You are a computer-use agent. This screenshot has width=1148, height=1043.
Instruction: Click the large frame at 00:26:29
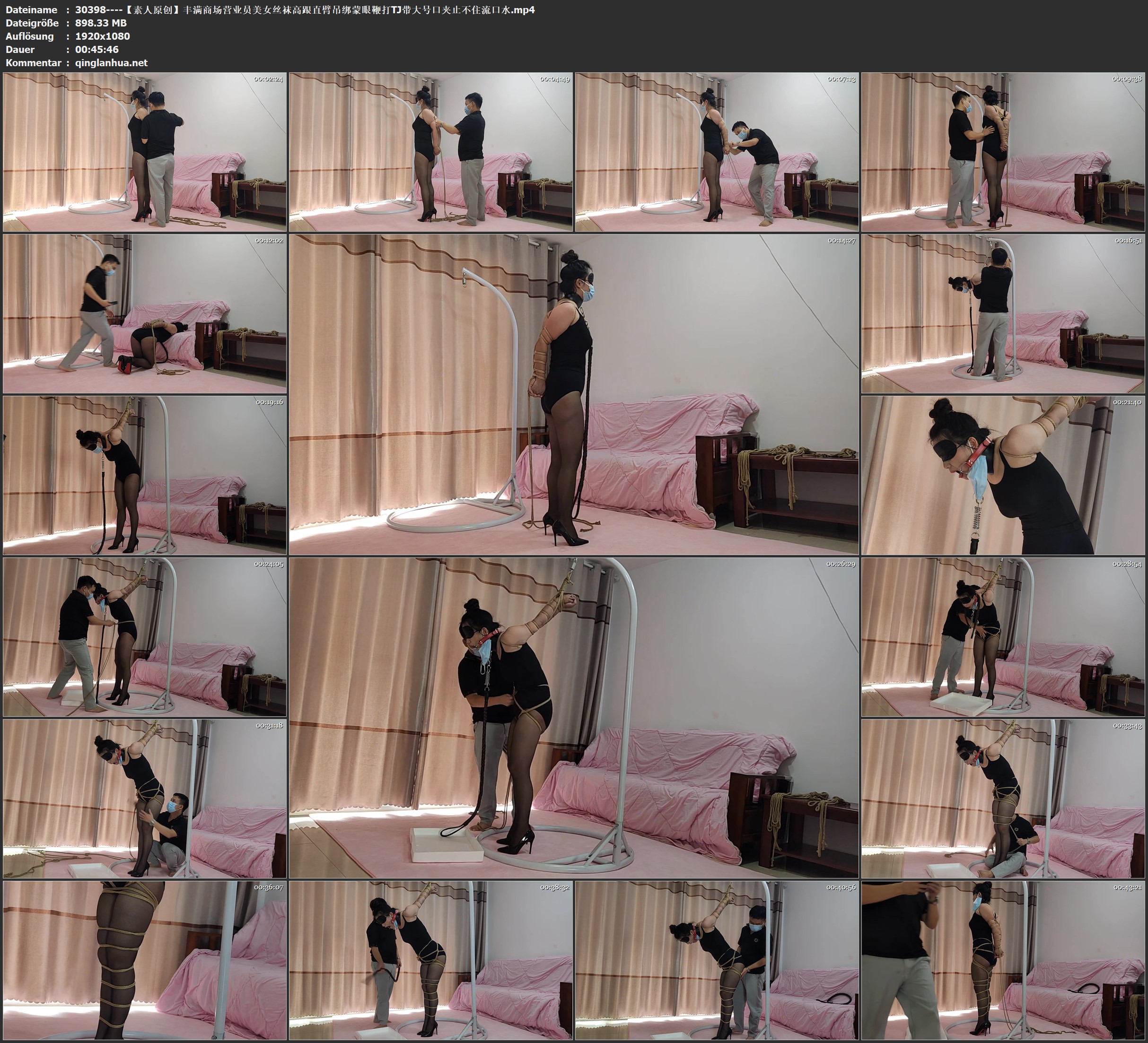pyautogui.click(x=573, y=718)
